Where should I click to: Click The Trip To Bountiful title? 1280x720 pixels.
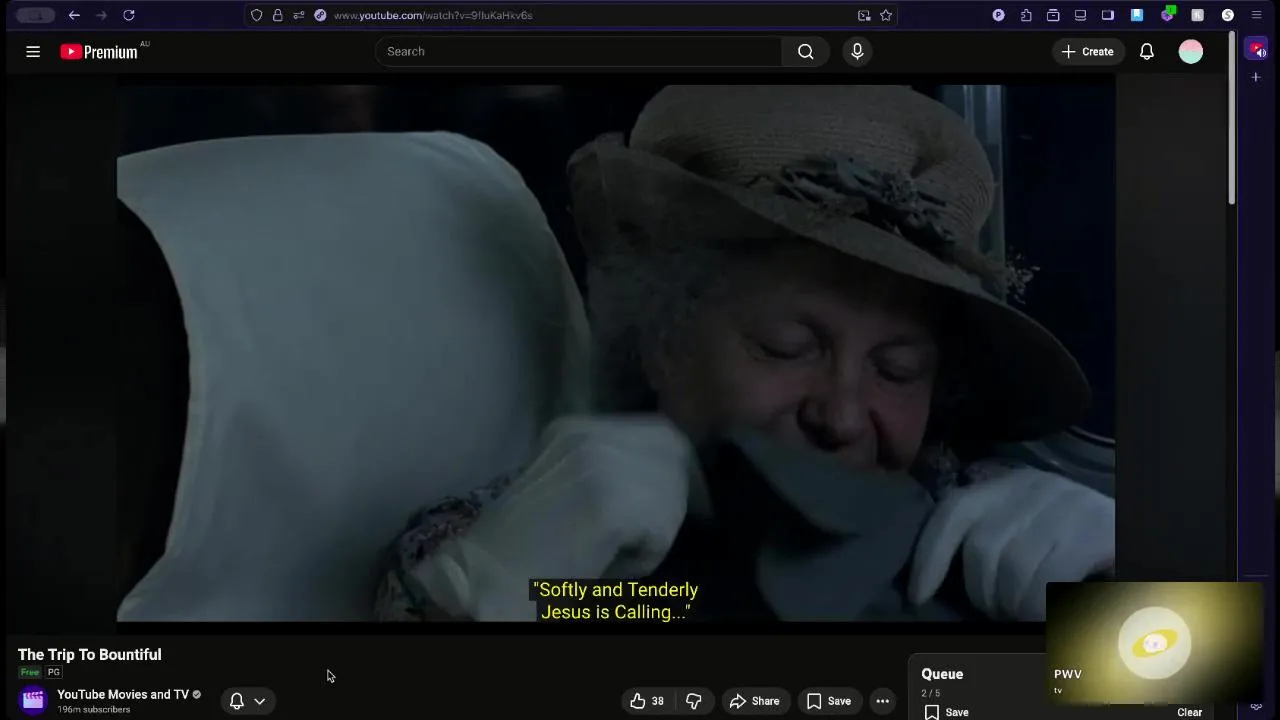(89, 654)
